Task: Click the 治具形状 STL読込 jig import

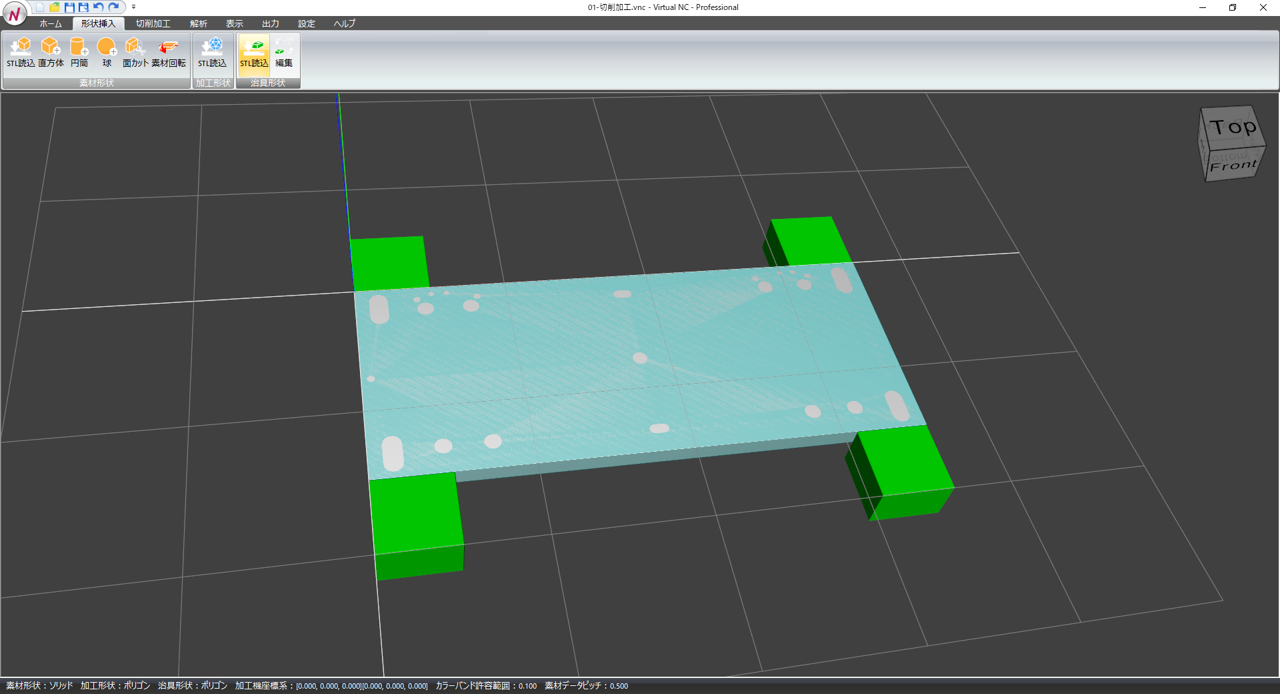Action: tap(254, 52)
